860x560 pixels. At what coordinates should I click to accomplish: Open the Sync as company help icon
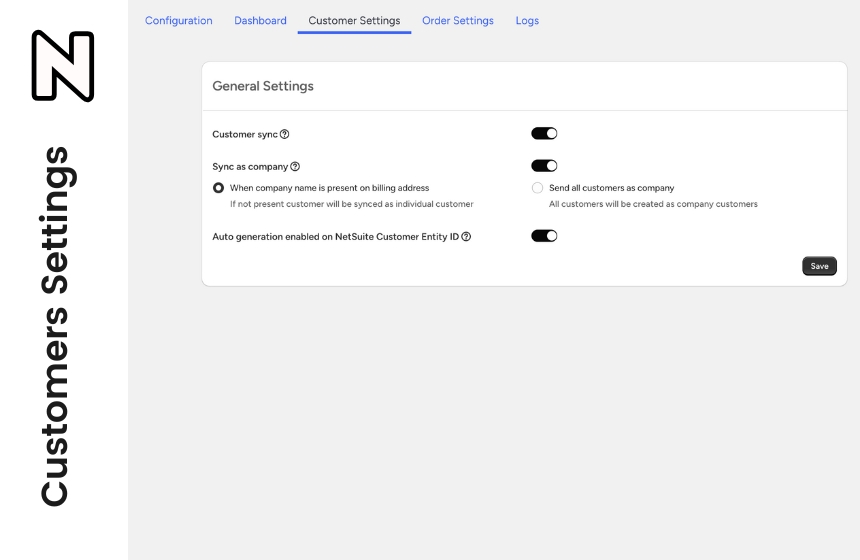click(x=295, y=166)
